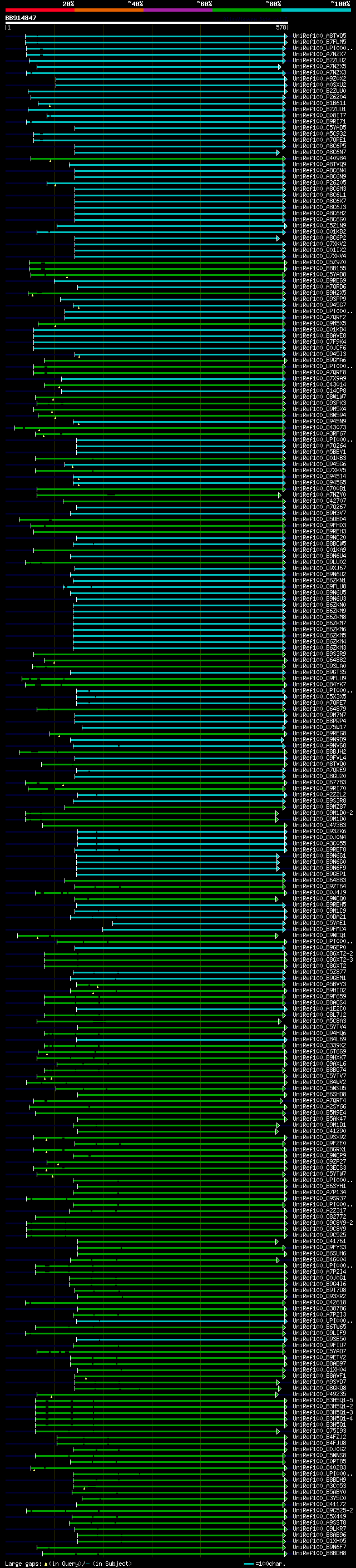
Task: Click label UniRef100_A5BVY3
Action: point(319,985)
